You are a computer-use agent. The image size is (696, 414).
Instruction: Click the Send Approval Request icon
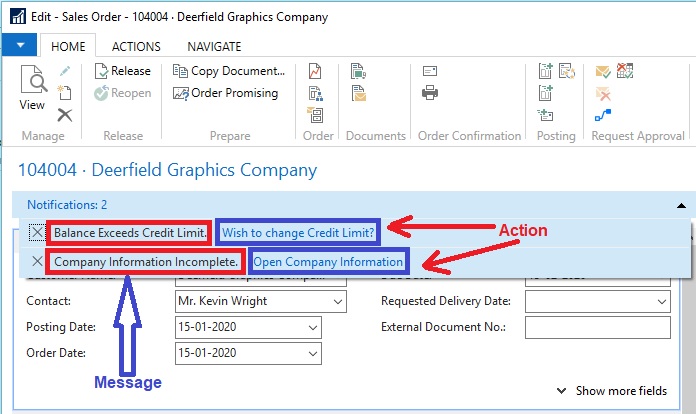(603, 71)
